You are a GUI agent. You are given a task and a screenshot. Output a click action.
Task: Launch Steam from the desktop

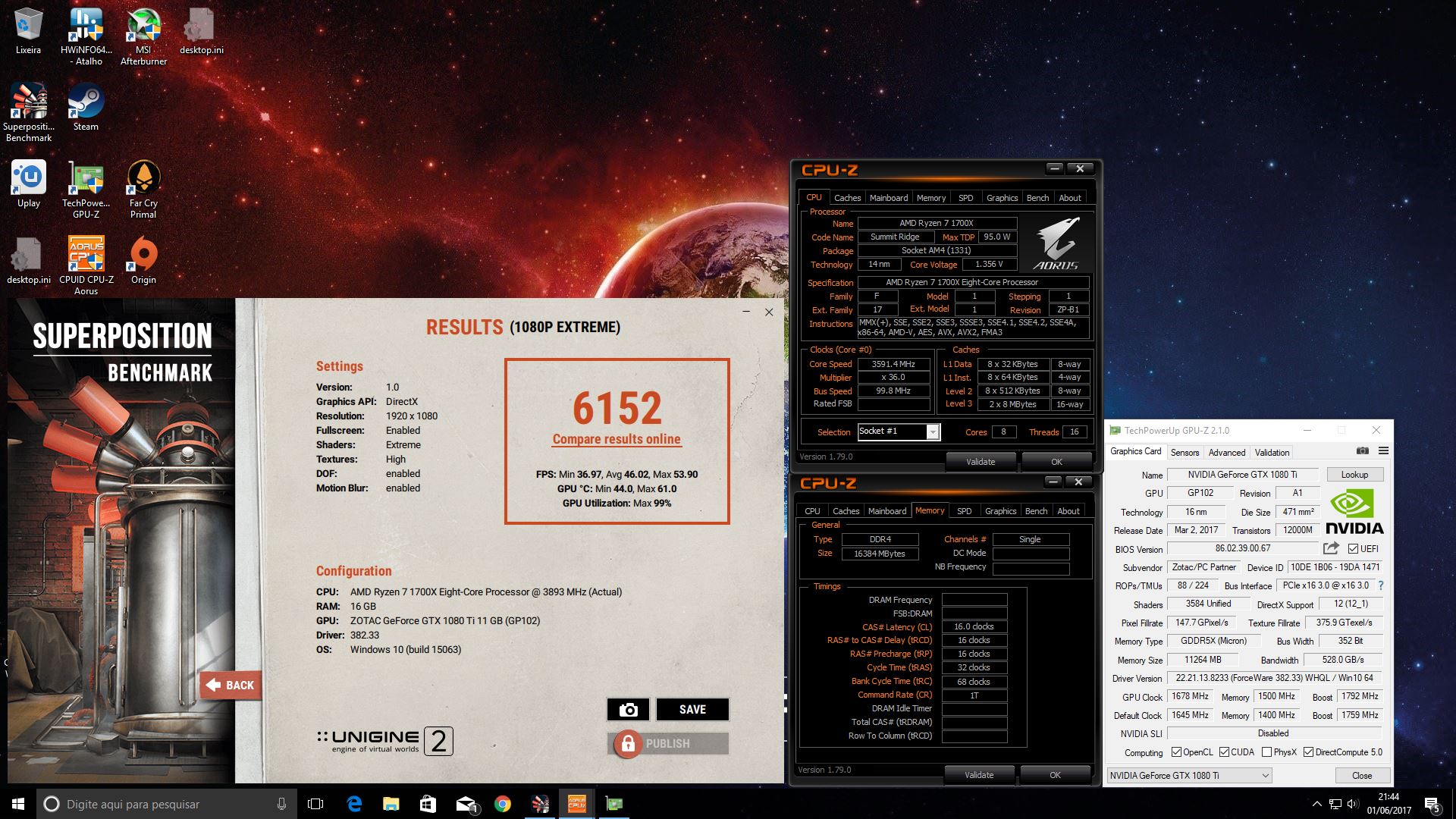[86, 107]
